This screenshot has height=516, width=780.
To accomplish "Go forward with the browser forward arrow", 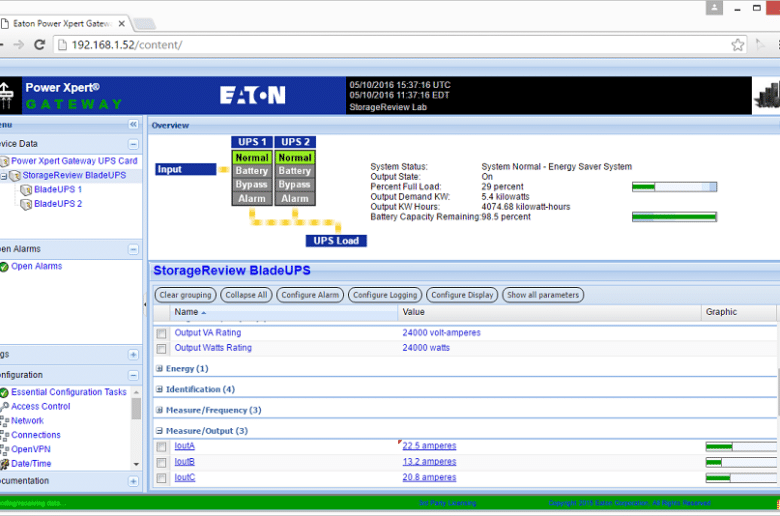I will point(18,45).
